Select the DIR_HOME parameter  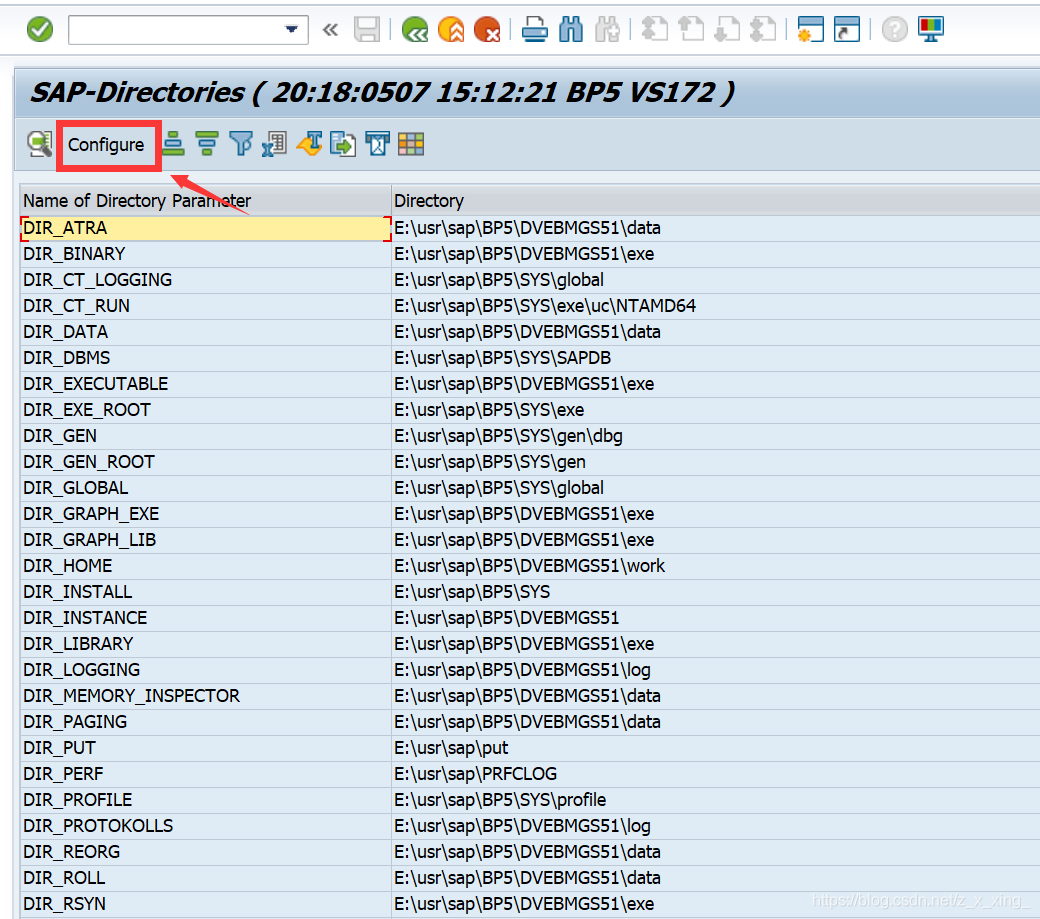(206, 566)
